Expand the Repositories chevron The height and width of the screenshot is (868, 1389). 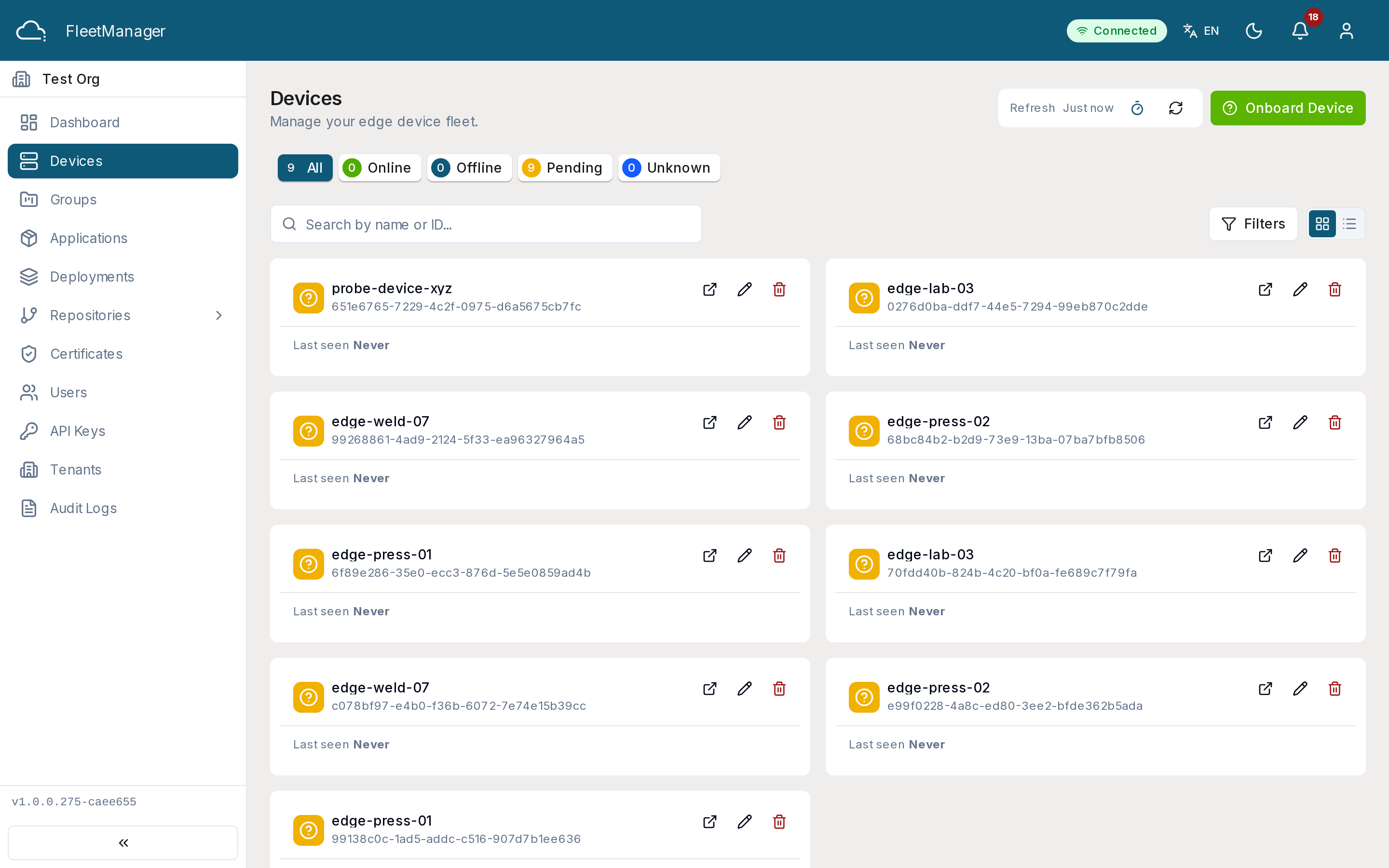(x=218, y=315)
